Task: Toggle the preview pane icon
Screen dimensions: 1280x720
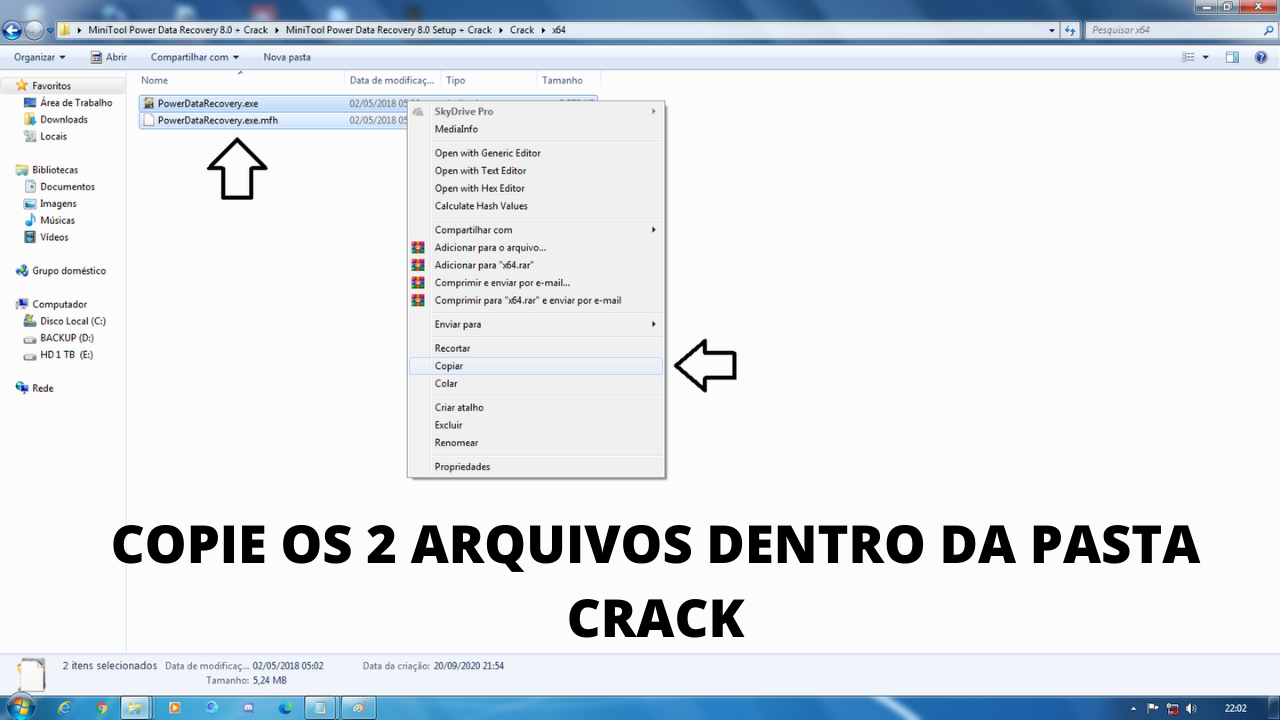Action: point(1233,57)
